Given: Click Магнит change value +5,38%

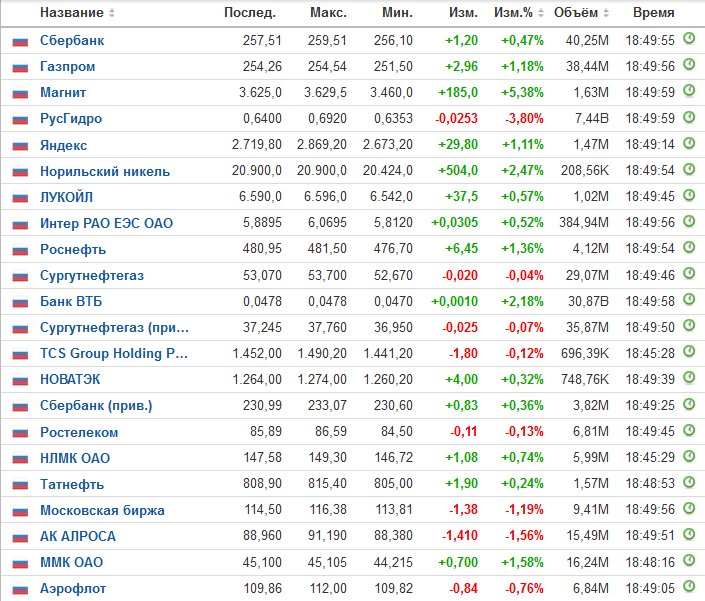Looking at the screenshot, I should click(522, 93).
